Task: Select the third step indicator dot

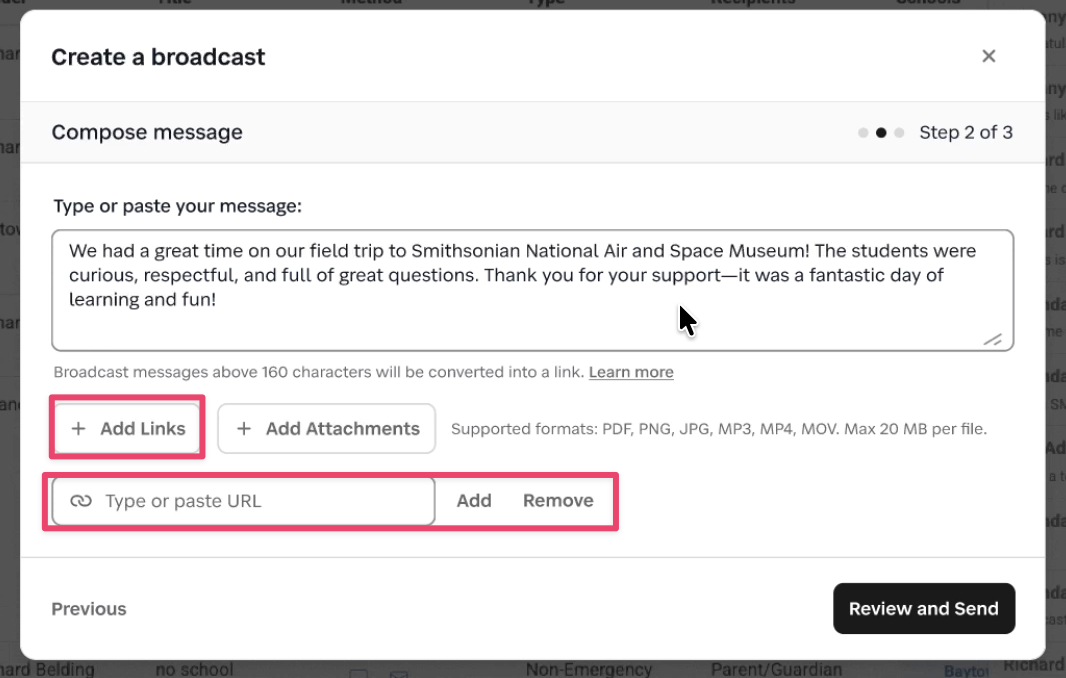Action: 899,133
